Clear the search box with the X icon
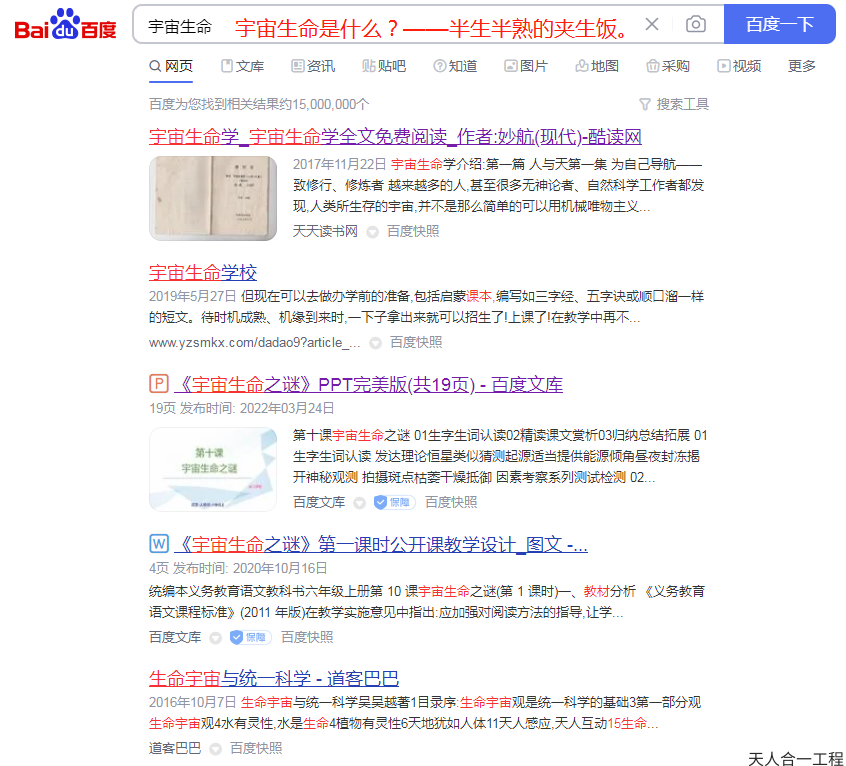The image size is (846, 766). pos(652,24)
